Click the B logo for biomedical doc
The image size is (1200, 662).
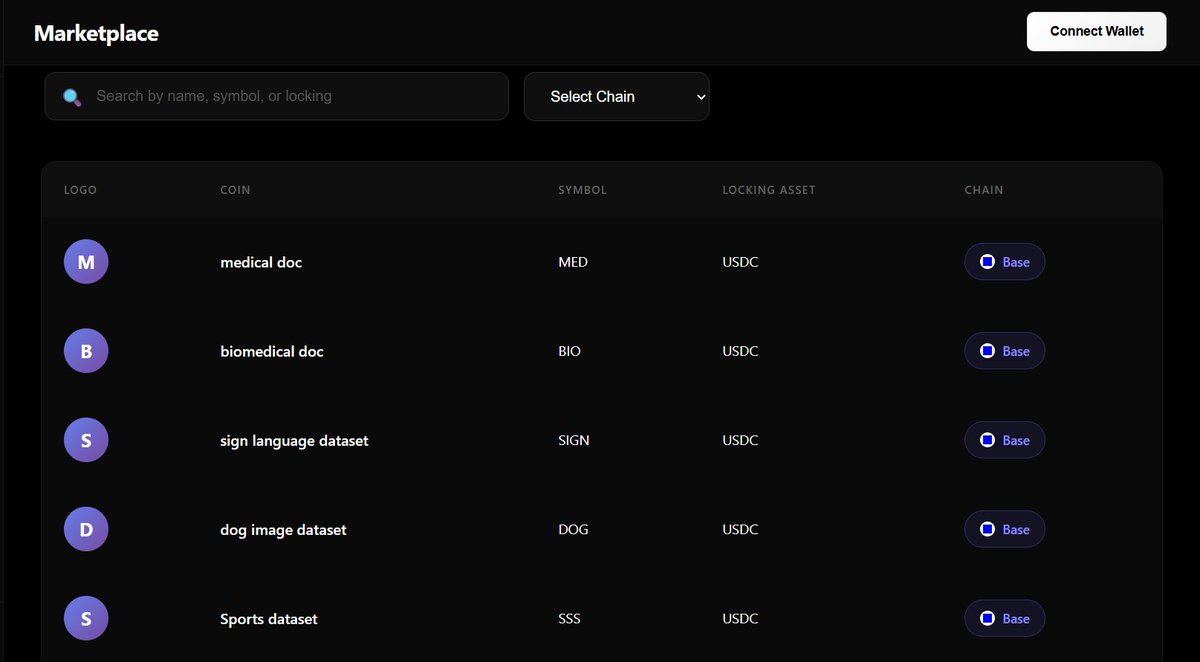pos(86,351)
